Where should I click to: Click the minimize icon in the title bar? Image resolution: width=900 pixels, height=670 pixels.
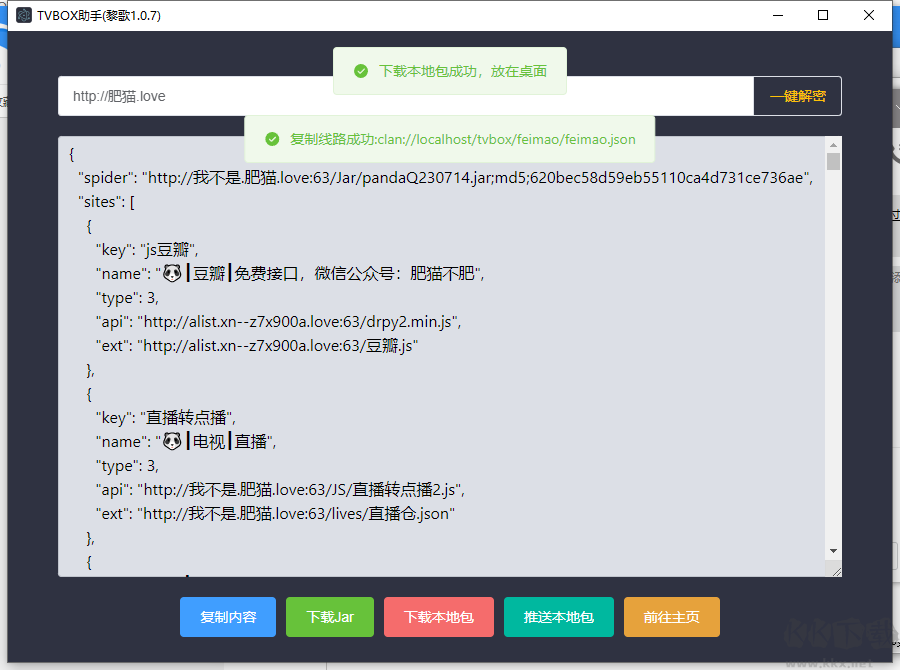pos(777,15)
